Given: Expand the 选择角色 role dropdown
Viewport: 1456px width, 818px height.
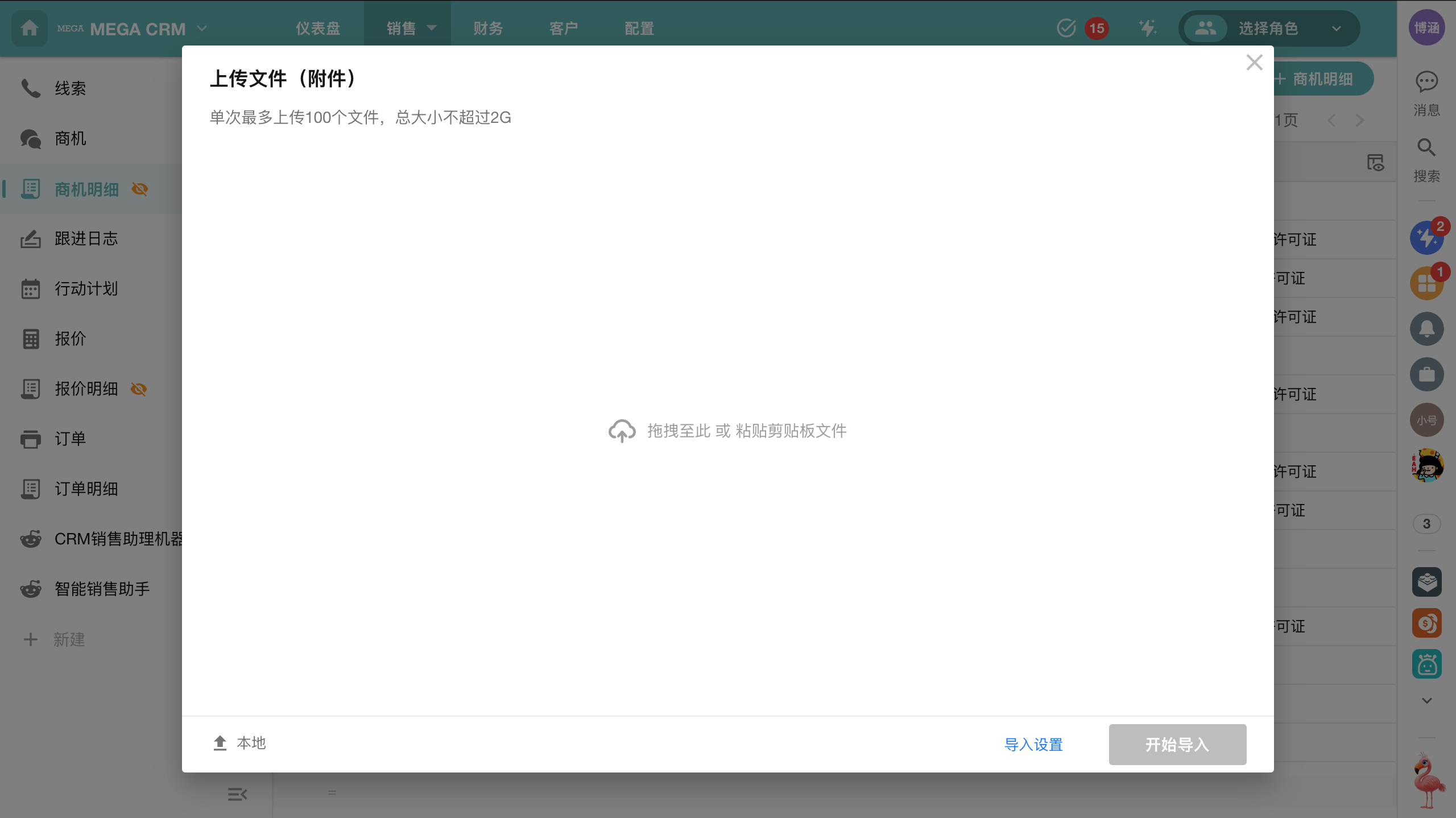Looking at the screenshot, I should (x=1336, y=28).
